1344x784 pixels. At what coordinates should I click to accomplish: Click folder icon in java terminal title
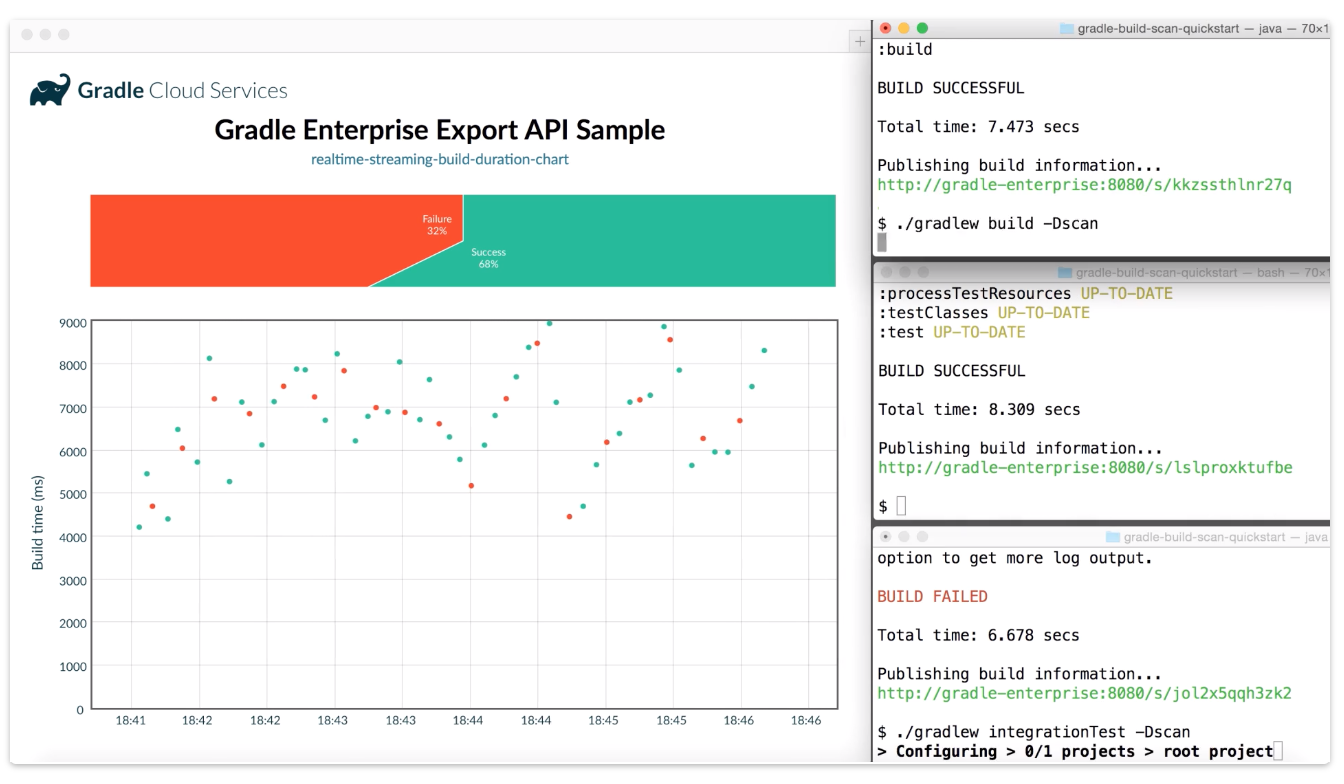(x=1067, y=29)
